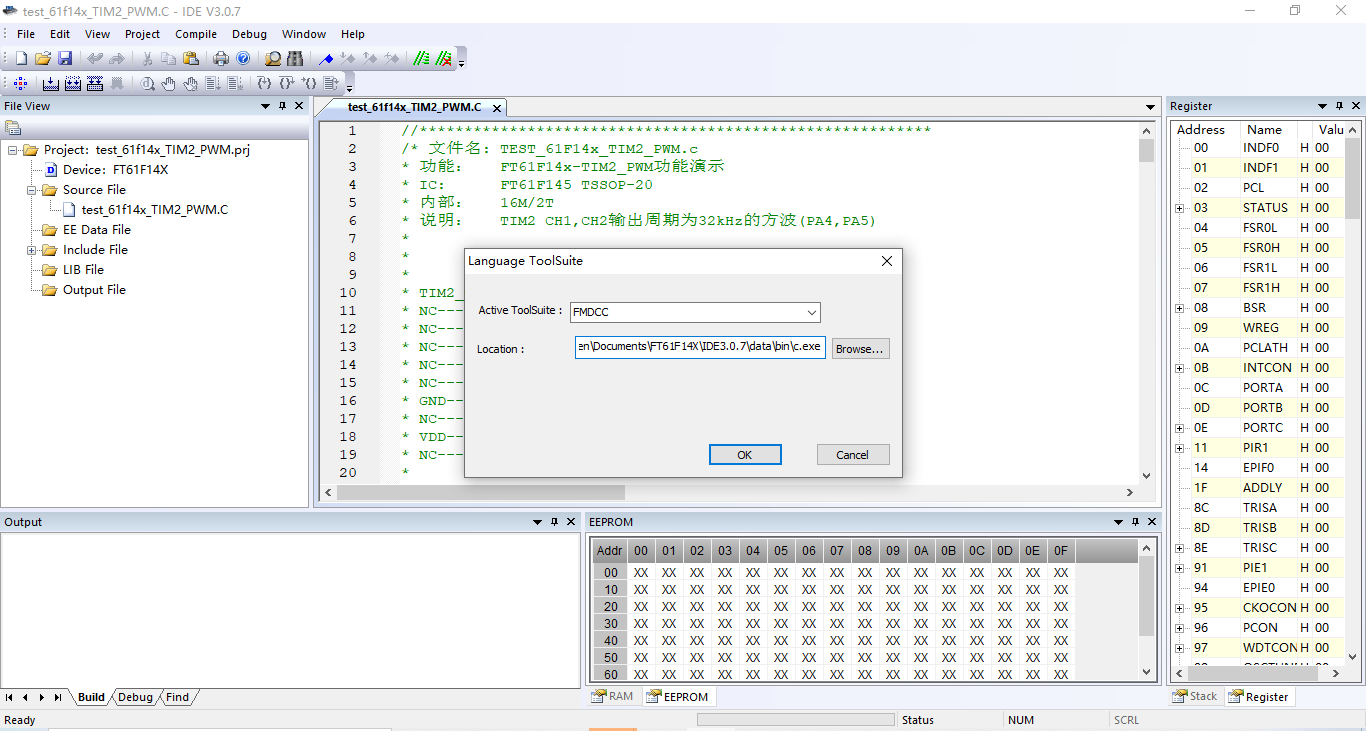Open the Project menu

coord(142,34)
